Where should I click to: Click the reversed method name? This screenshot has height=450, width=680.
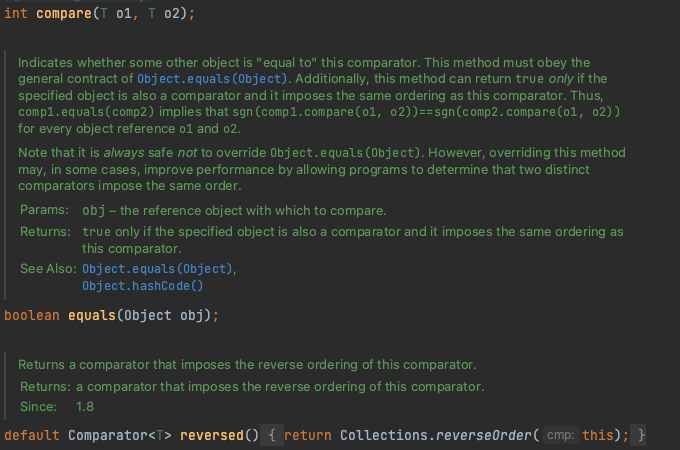[x=212, y=435]
